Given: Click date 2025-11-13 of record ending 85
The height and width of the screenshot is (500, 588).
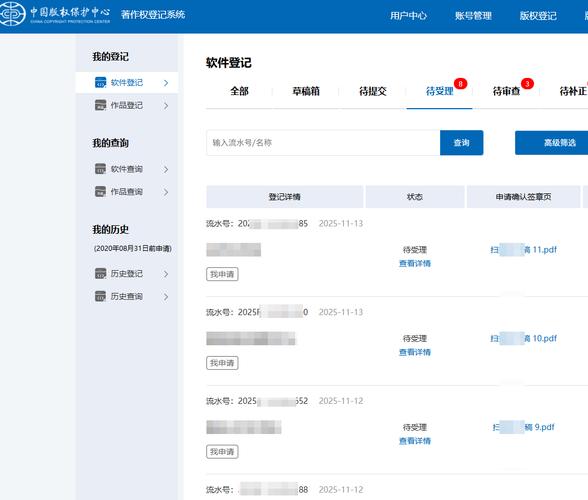Looking at the screenshot, I should pyautogui.click(x=341, y=224).
